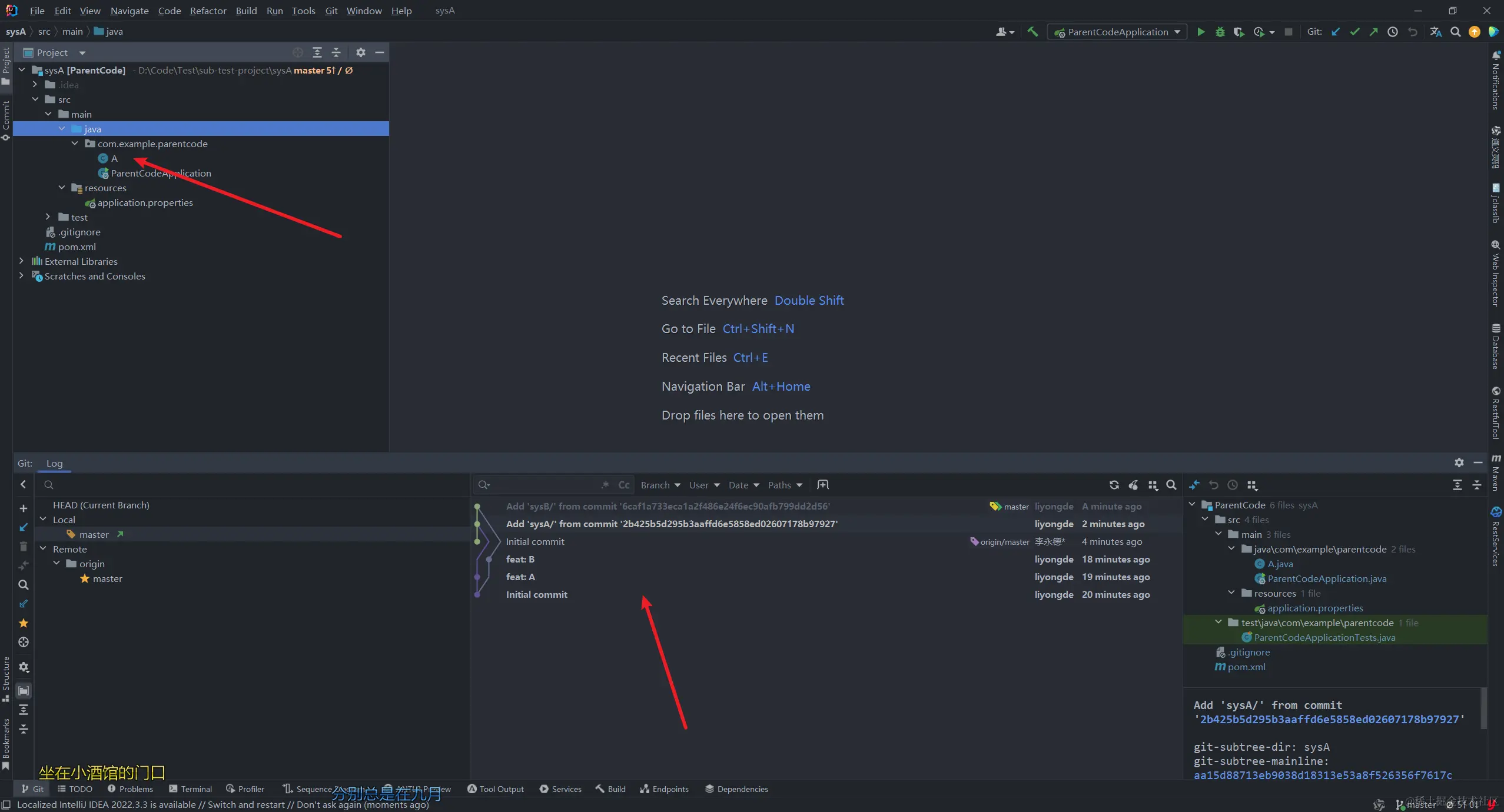Toggle Regex option in log search

tap(605, 485)
